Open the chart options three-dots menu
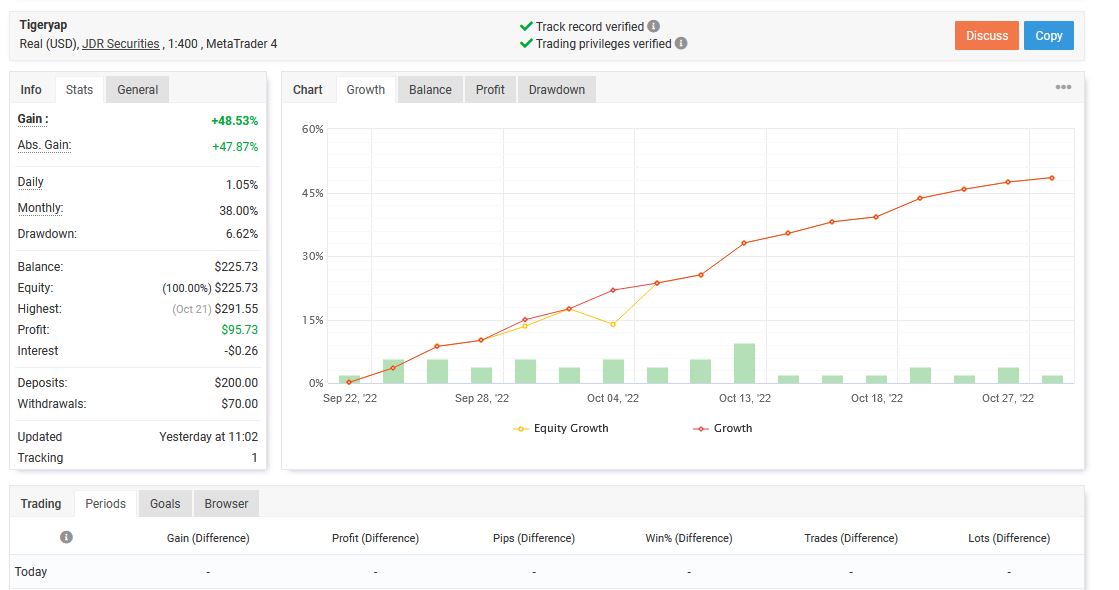The image size is (1119, 590). [x=1063, y=87]
